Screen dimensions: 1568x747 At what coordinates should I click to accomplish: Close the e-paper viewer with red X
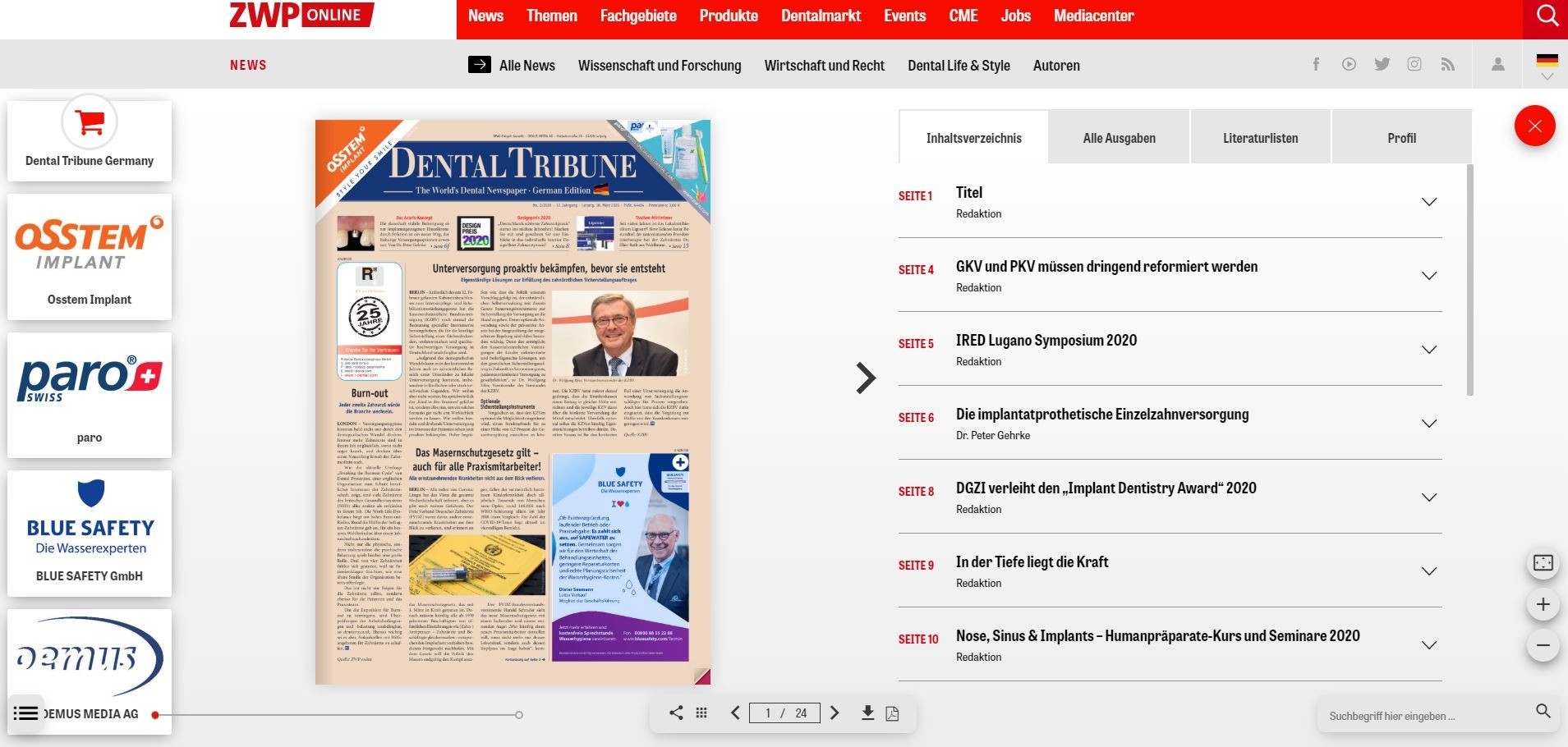point(1534,126)
